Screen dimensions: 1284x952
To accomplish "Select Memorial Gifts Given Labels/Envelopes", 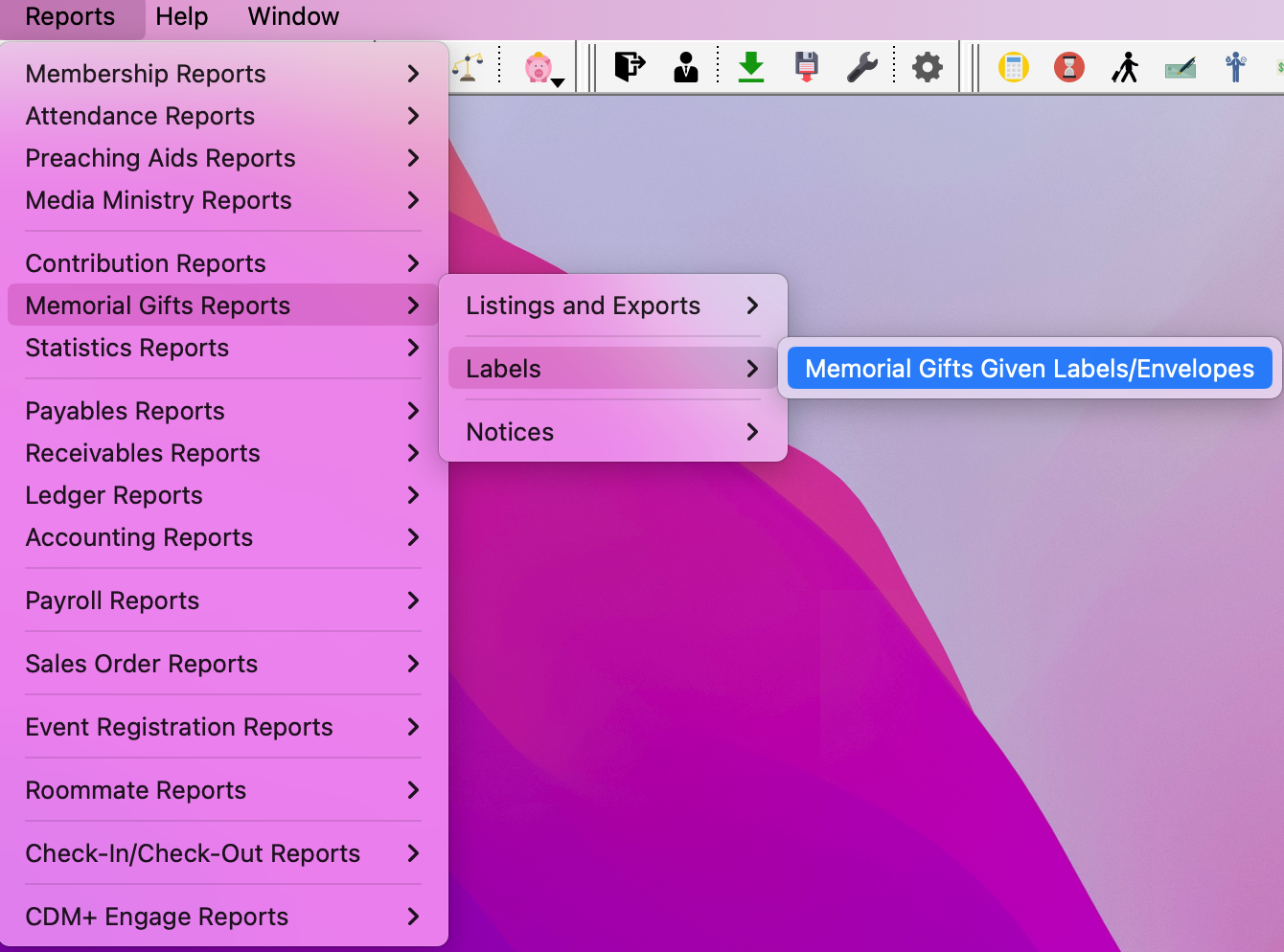I will coord(1029,369).
